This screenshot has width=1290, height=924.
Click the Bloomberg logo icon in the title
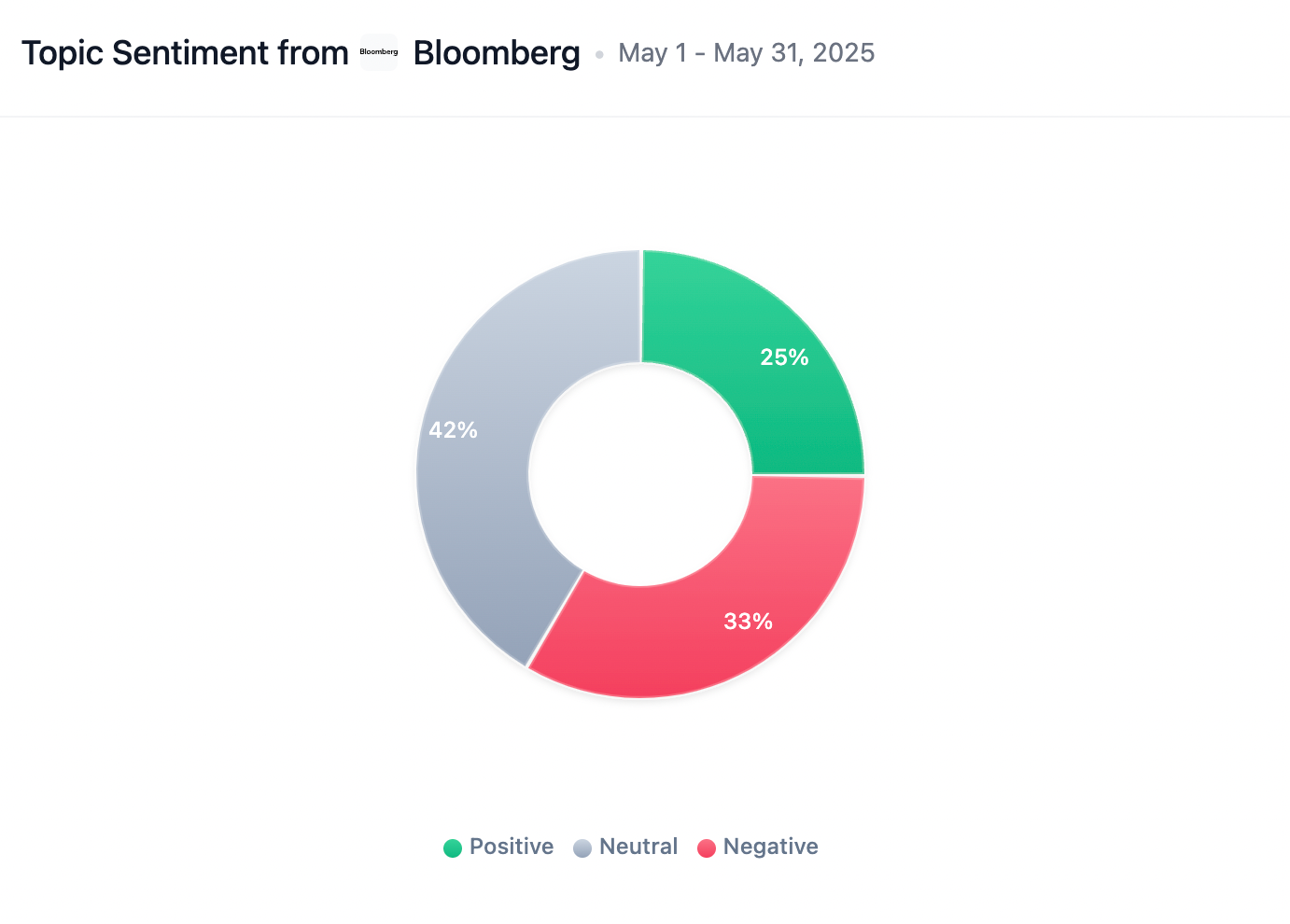(x=379, y=52)
